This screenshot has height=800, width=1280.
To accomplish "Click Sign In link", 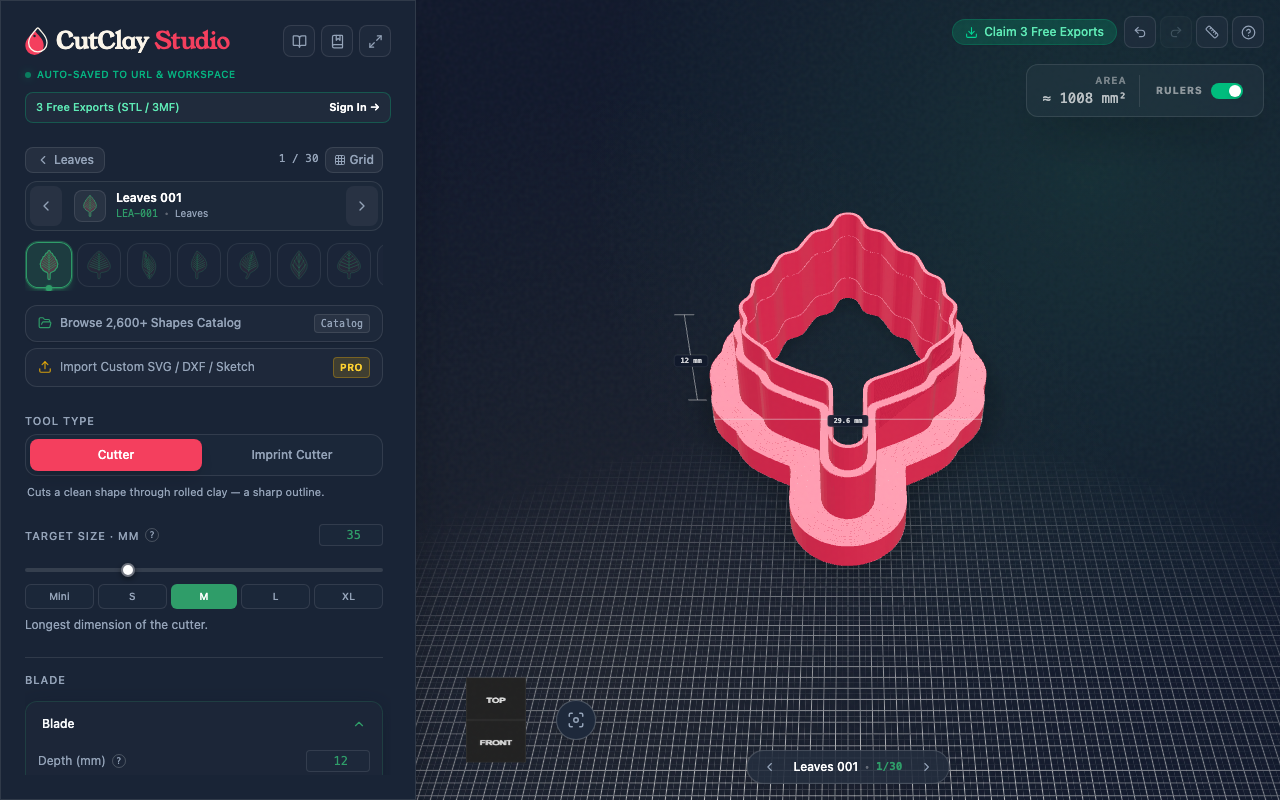I will pos(354,107).
